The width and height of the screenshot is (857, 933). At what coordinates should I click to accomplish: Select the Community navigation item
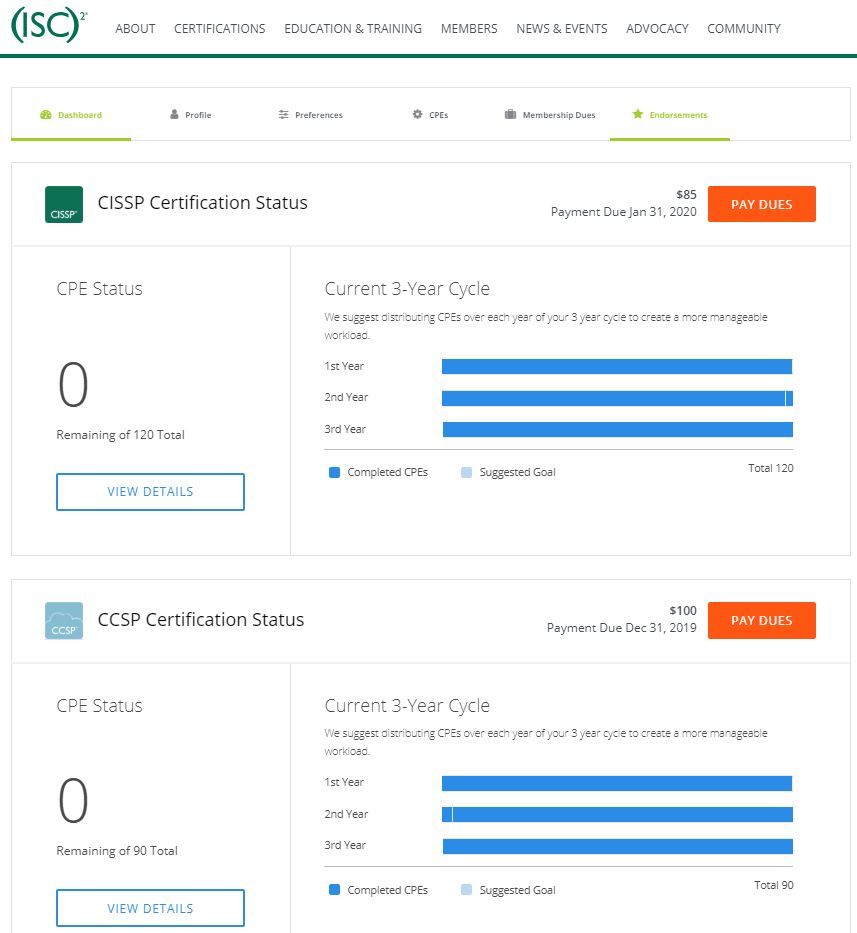pyautogui.click(x=744, y=29)
